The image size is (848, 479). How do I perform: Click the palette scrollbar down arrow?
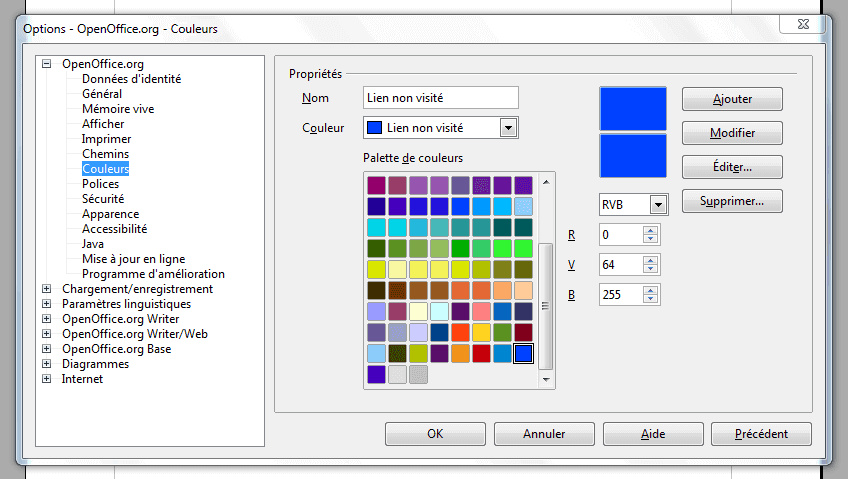546,380
